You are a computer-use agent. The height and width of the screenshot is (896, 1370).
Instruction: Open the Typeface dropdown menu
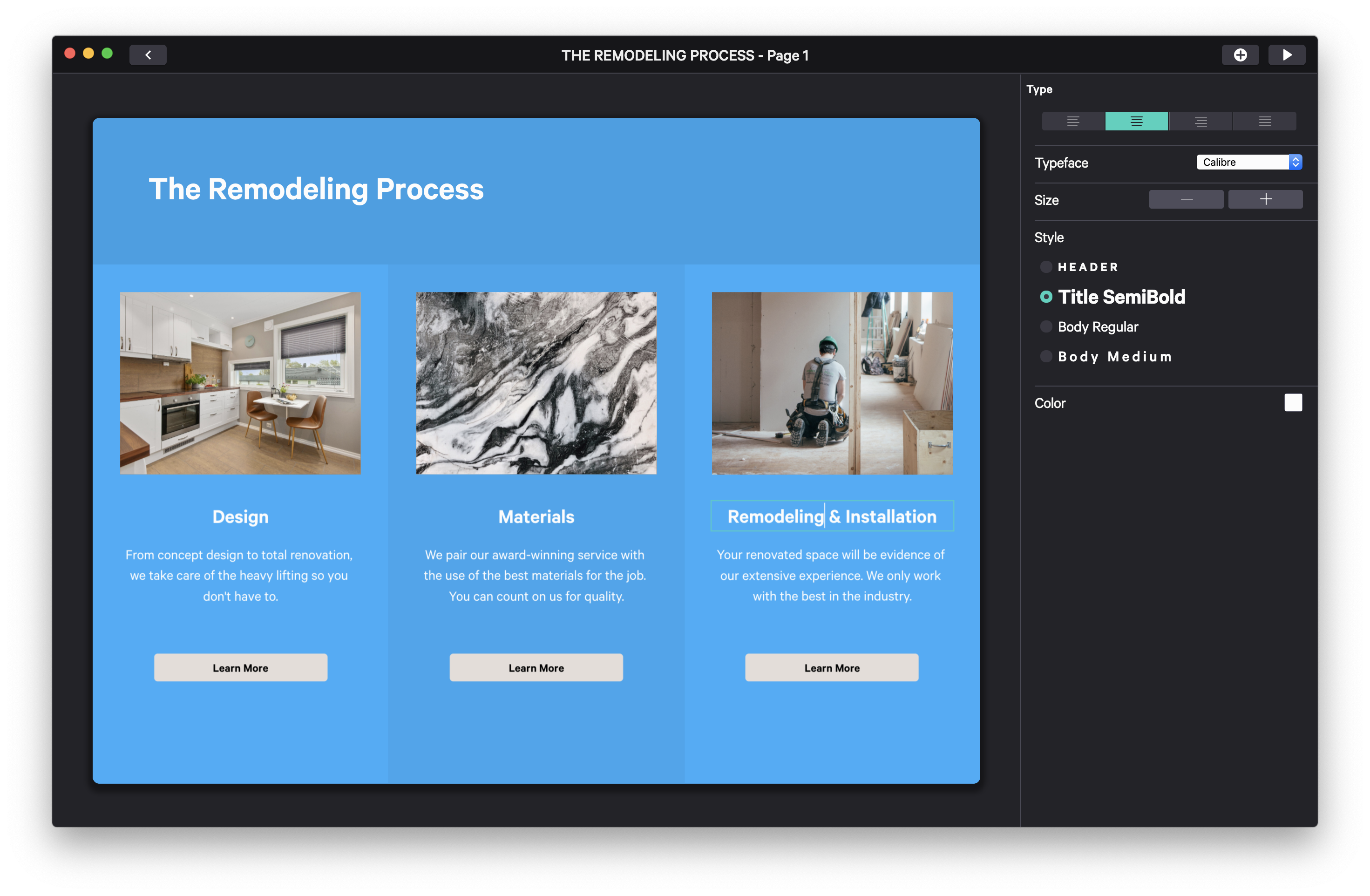point(1248,161)
